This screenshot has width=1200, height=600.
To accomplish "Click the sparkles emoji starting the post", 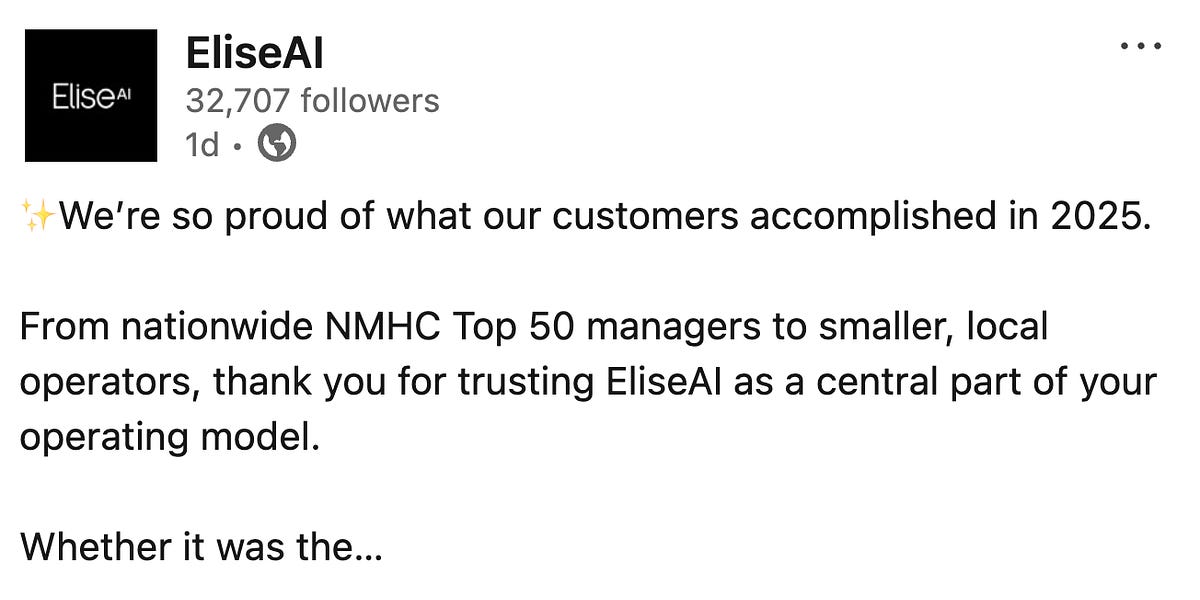I will pyautogui.click(x=38, y=217).
